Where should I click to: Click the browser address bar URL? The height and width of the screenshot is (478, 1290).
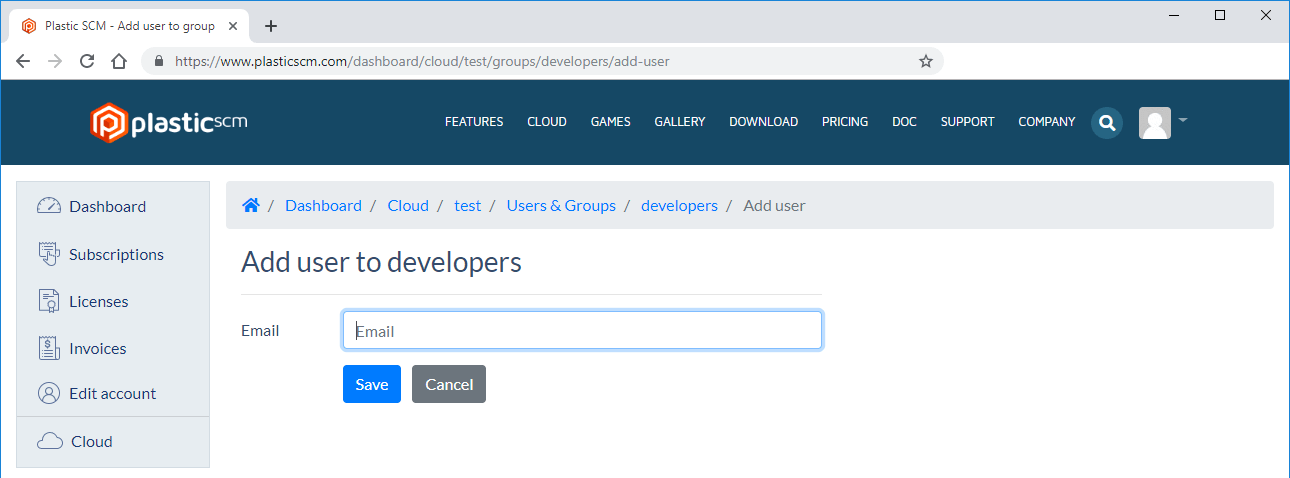(422, 61)
